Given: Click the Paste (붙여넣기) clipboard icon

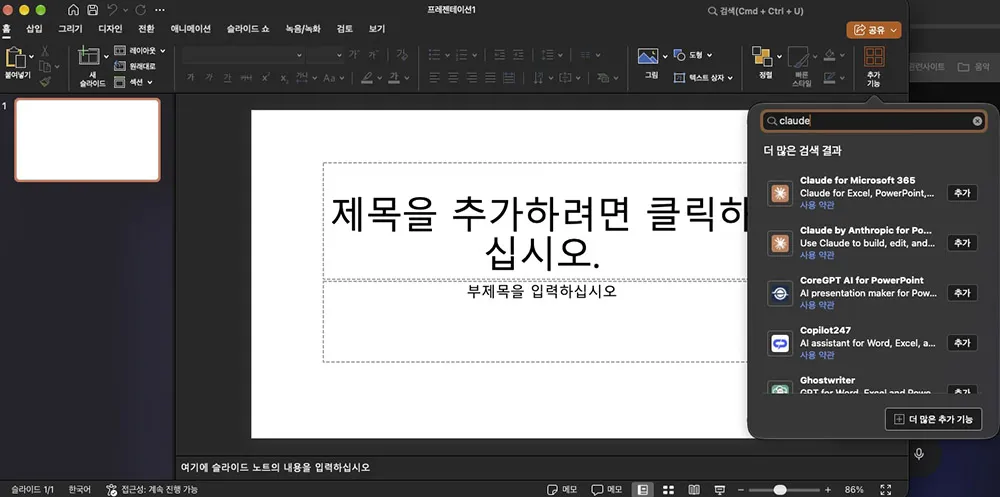Looking at the screenshot, I should click(15, 57).
